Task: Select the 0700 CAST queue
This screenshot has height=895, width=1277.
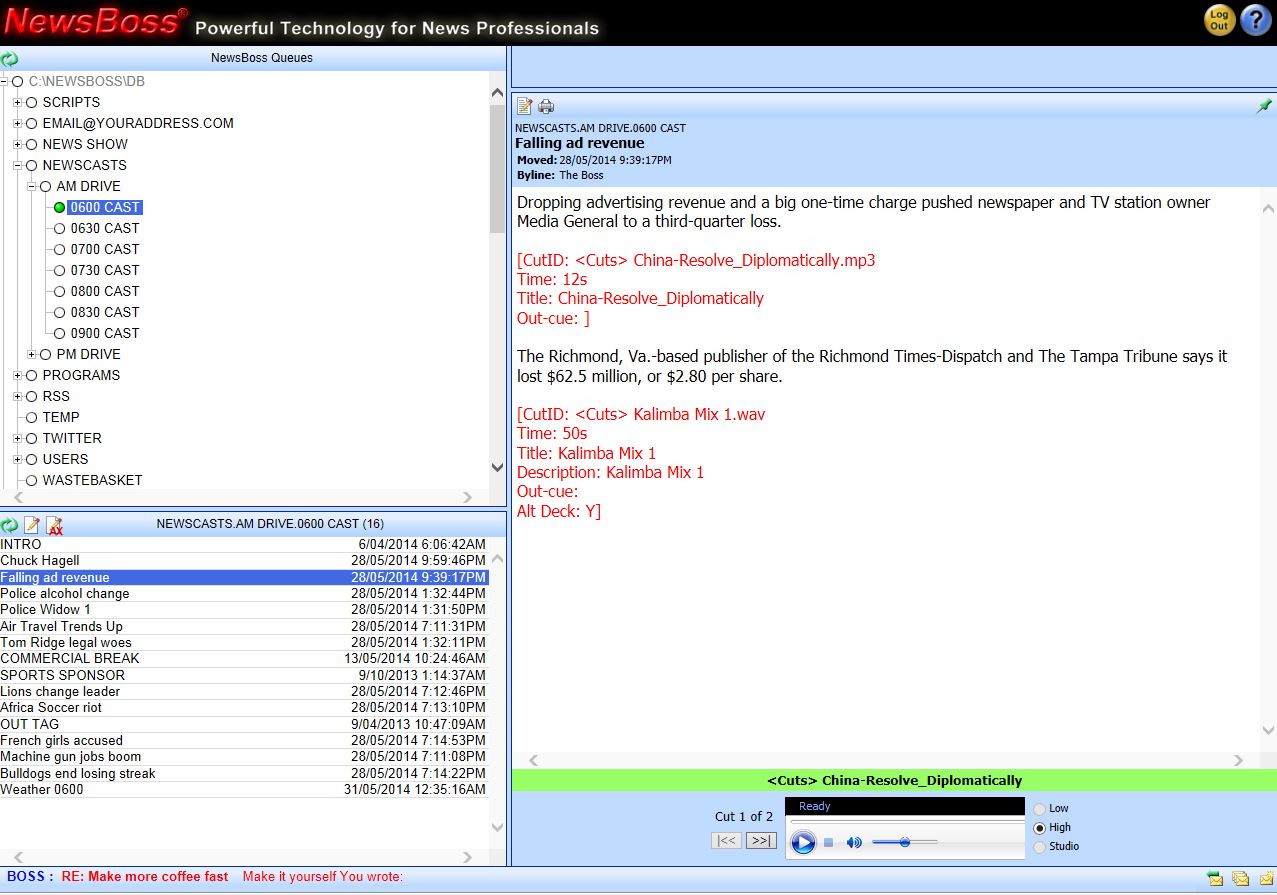Action: pos(105,249)
